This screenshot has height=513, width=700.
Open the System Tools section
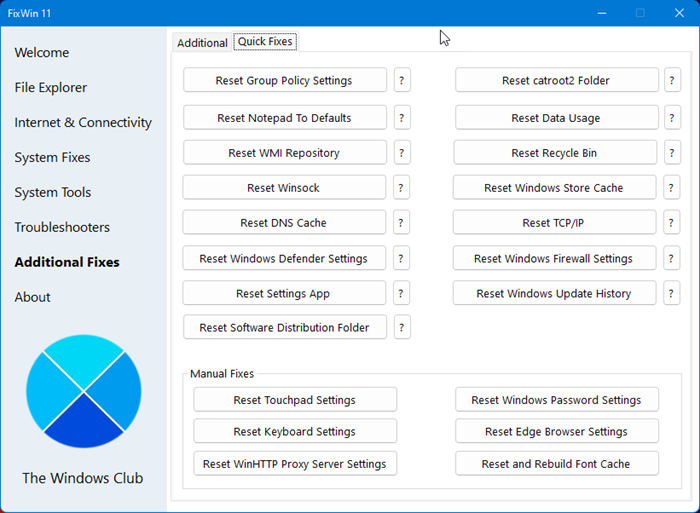[x=53, y=192]
